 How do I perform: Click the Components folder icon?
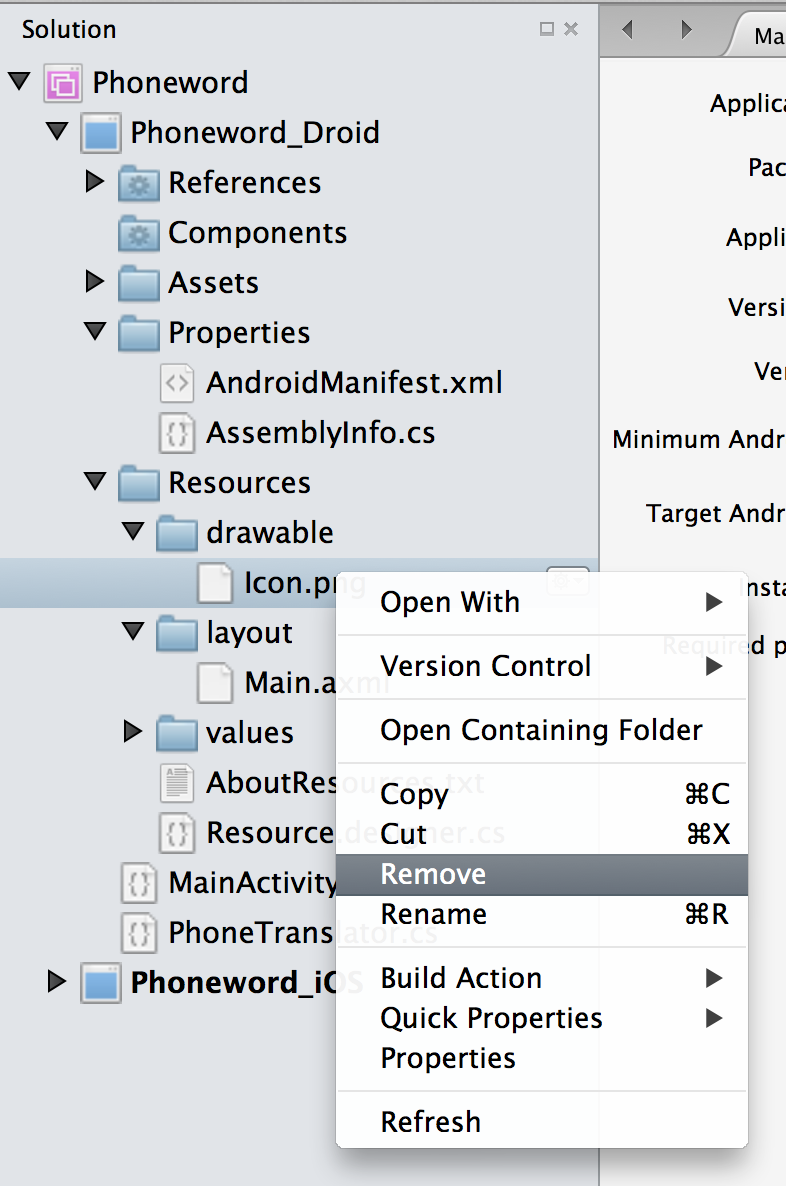point(138,233)
